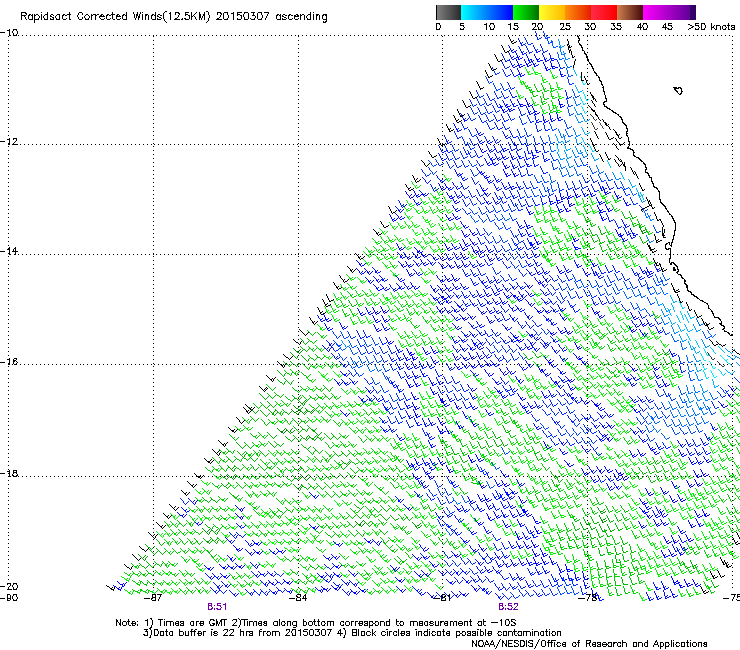The width and height of the screenshot is (740, 650).
Task: Click the gray 0-5 knots color band
Action: [x=448, y=12]
